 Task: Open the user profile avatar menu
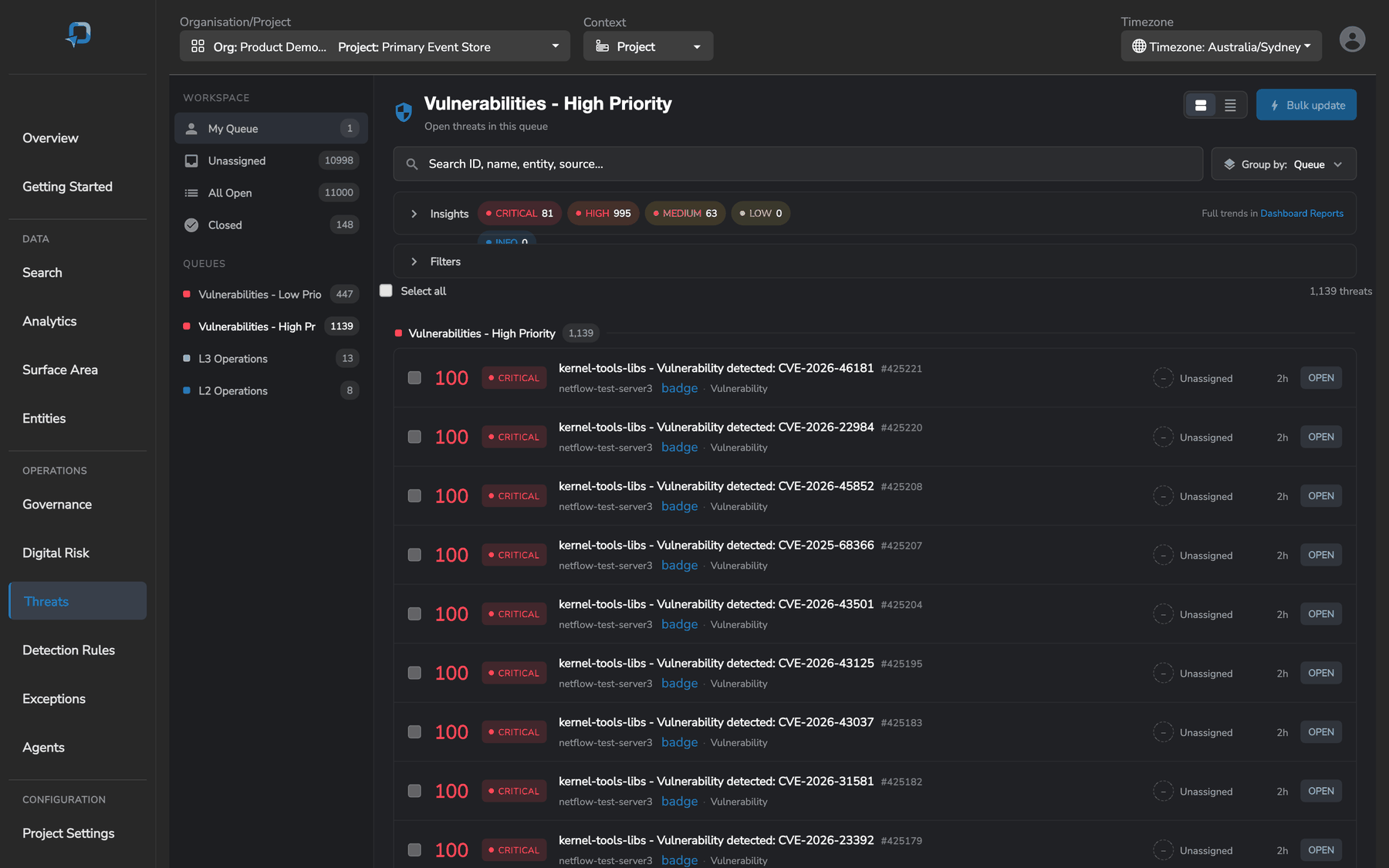(1352, 39)
